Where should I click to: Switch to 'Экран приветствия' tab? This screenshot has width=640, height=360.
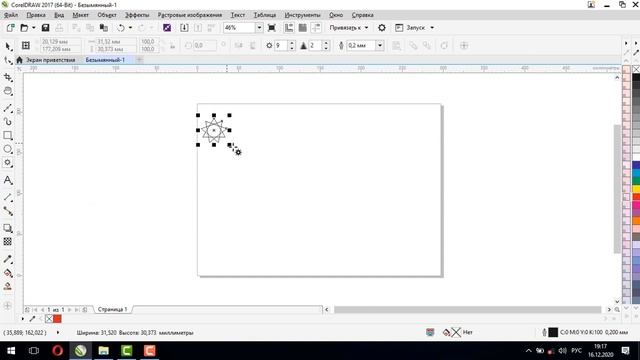click(x=51, y=60)
